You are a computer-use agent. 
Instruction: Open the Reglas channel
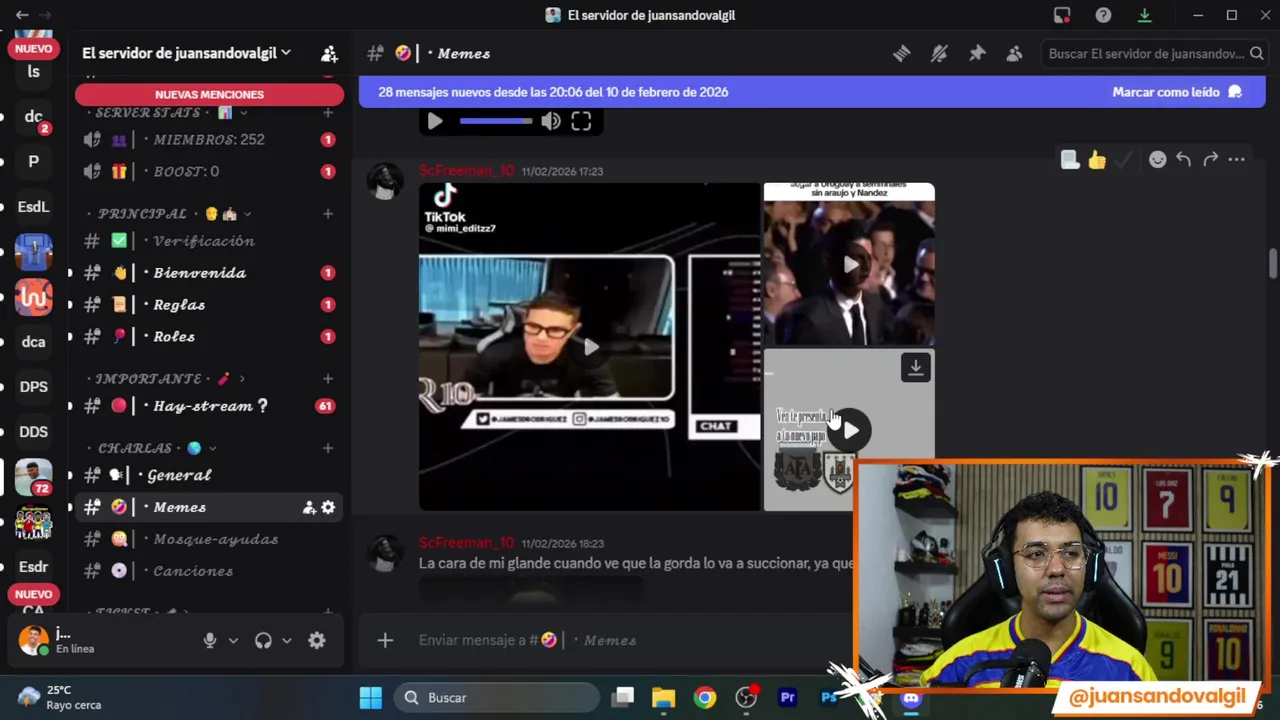pos(209,305)
